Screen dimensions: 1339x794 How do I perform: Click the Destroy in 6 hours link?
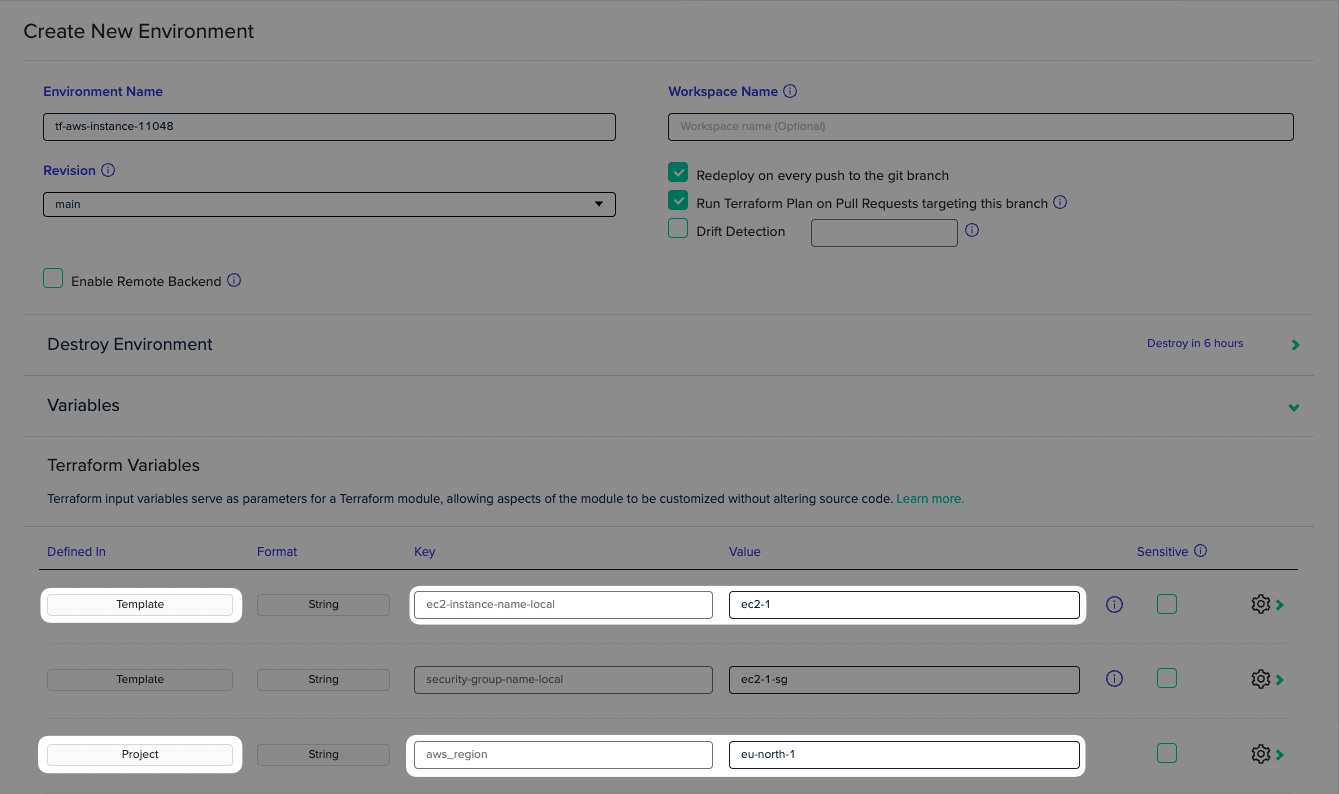[1195, 343]
